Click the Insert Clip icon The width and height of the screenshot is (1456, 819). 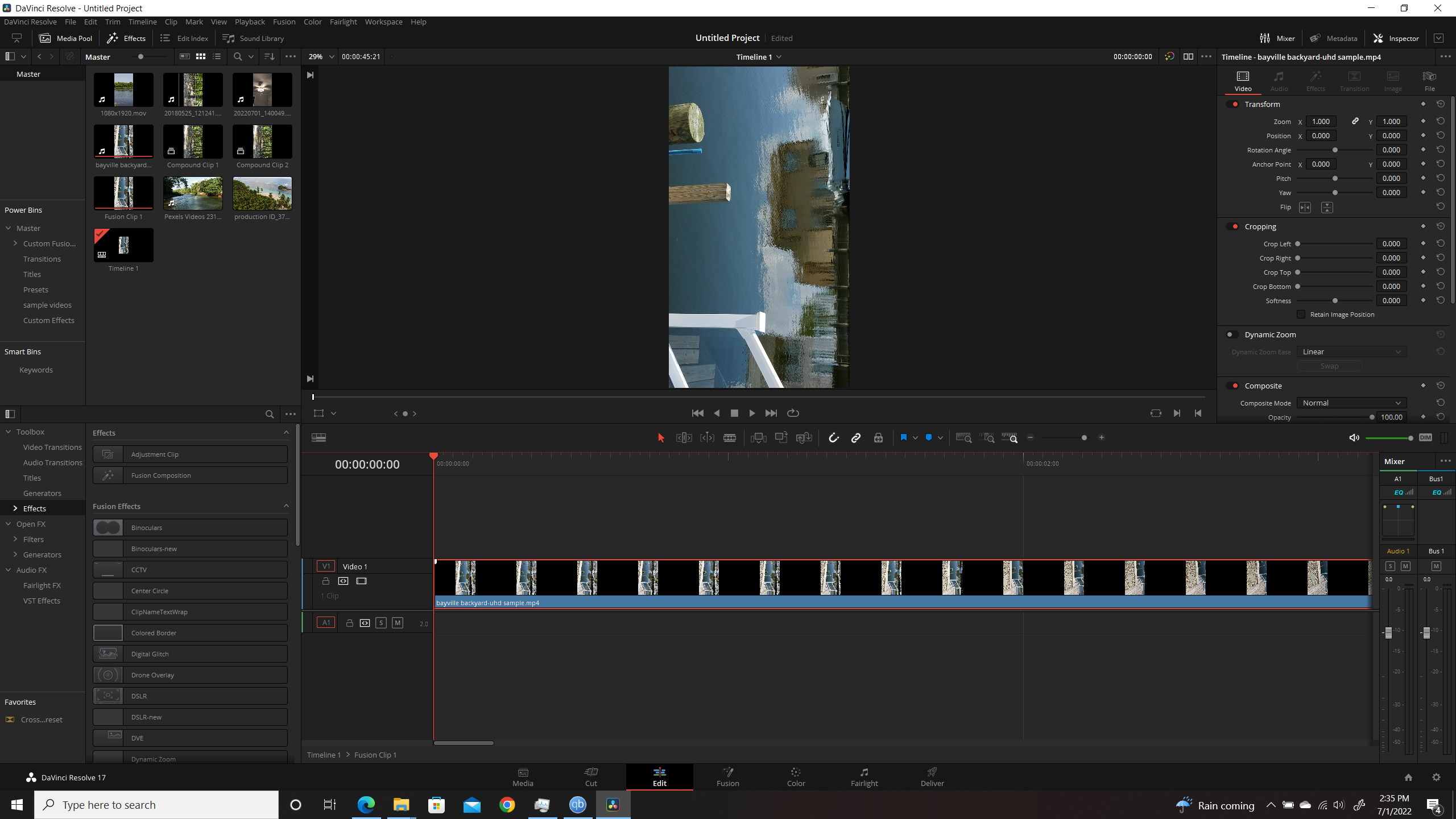(x=758, y=437)
